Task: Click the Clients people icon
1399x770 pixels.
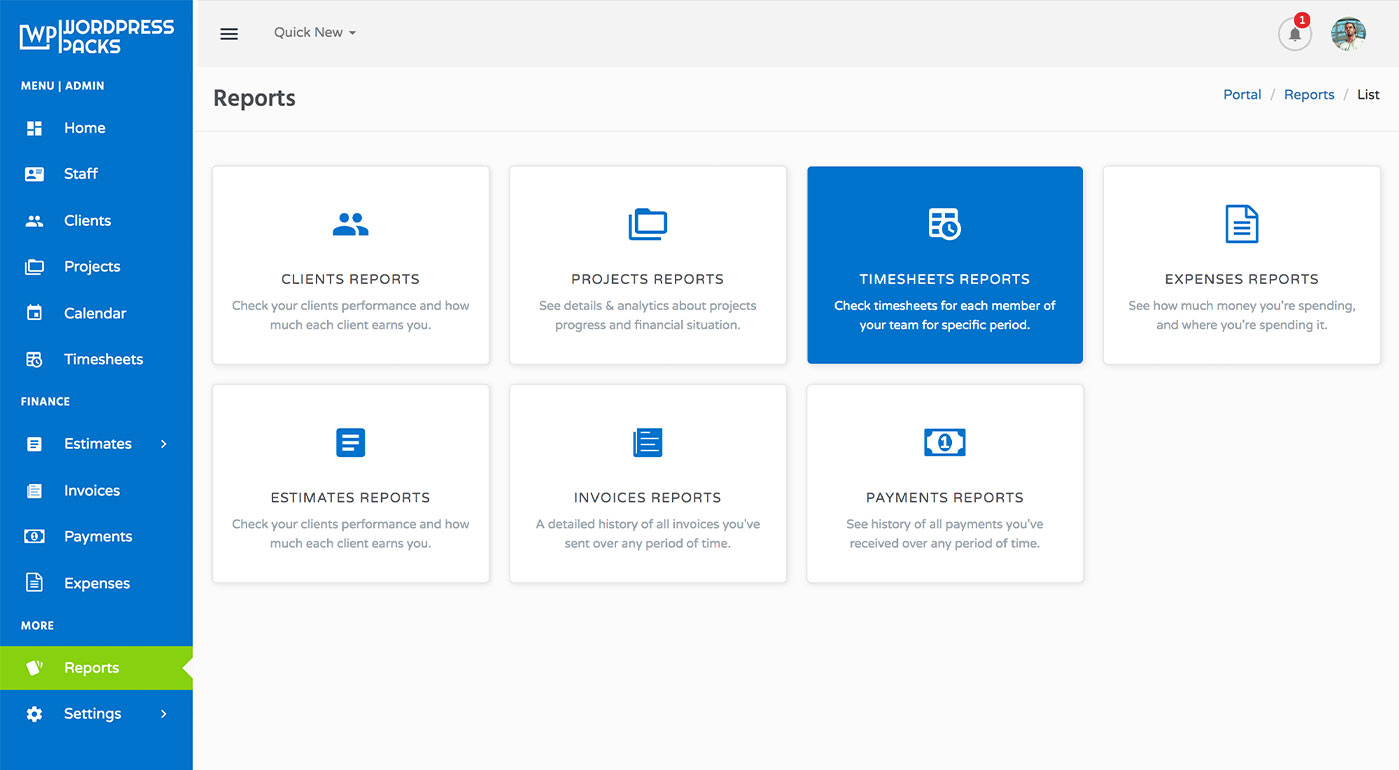Action: point(36,220)
